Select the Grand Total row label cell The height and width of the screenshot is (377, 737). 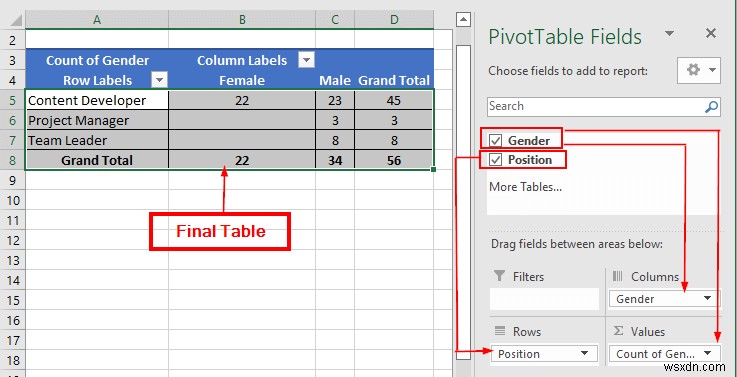point(97,160)
